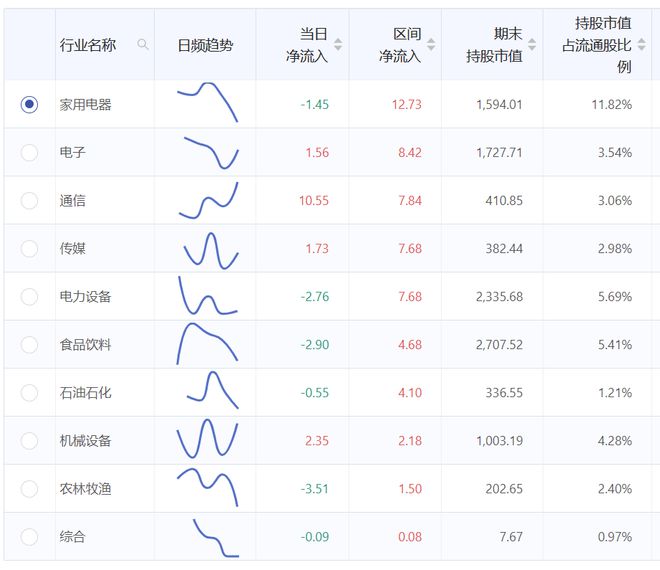Open the 农林牧渔 trend sparkline
Image resolution: width=660 pixels, height=570 pixels.
[208, 487]
